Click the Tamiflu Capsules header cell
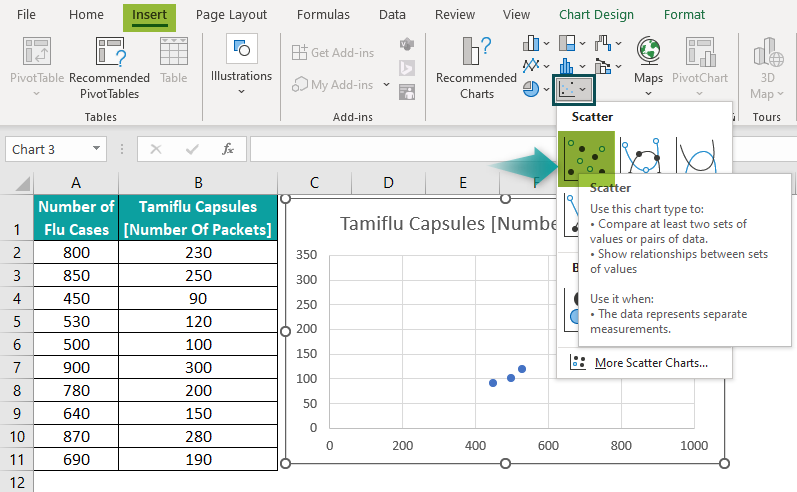Viewport: 797px width, 492px height. [x=198, y=218]
